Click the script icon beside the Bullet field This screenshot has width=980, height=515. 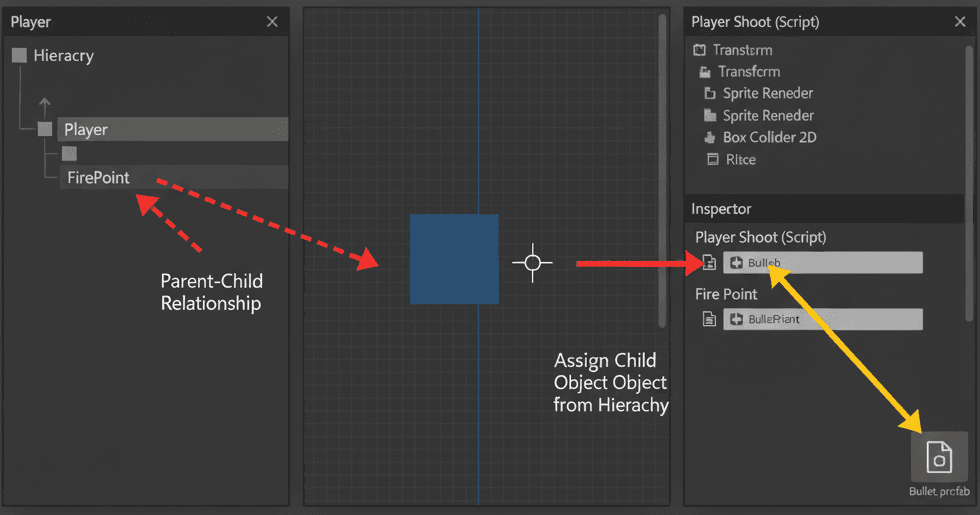[709, 263]
